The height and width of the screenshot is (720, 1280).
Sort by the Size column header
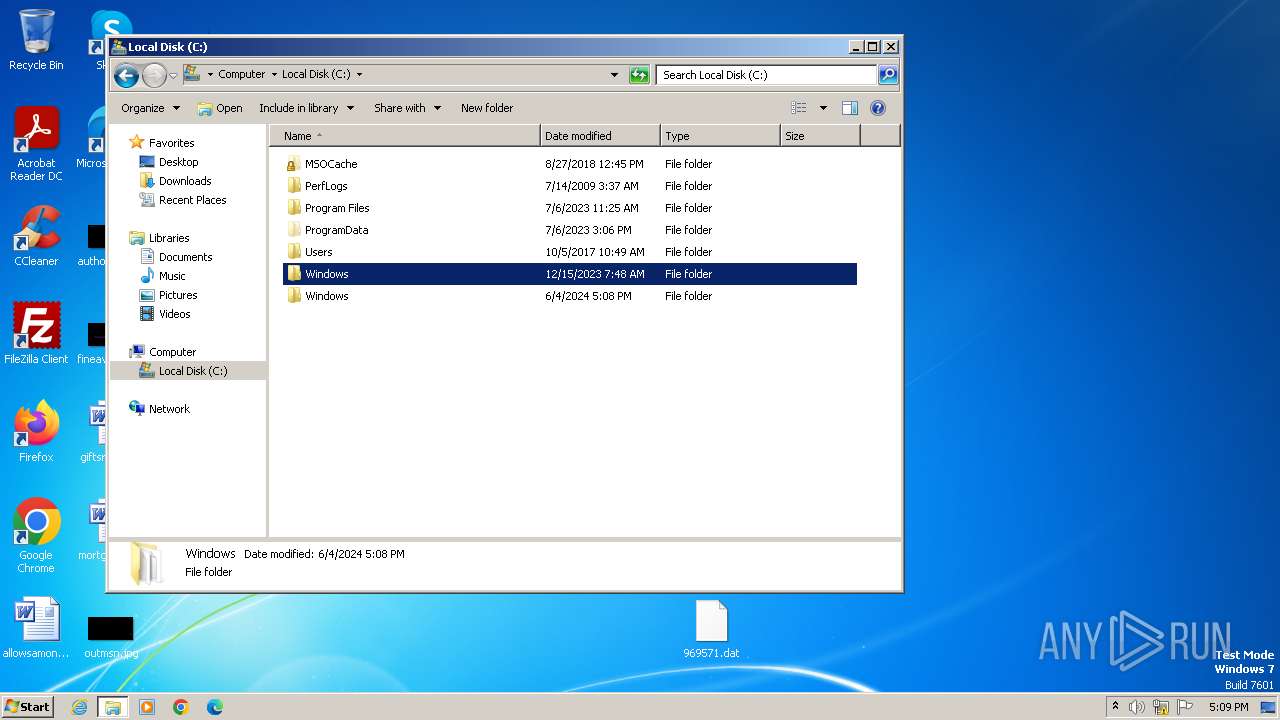pos(820,136)
